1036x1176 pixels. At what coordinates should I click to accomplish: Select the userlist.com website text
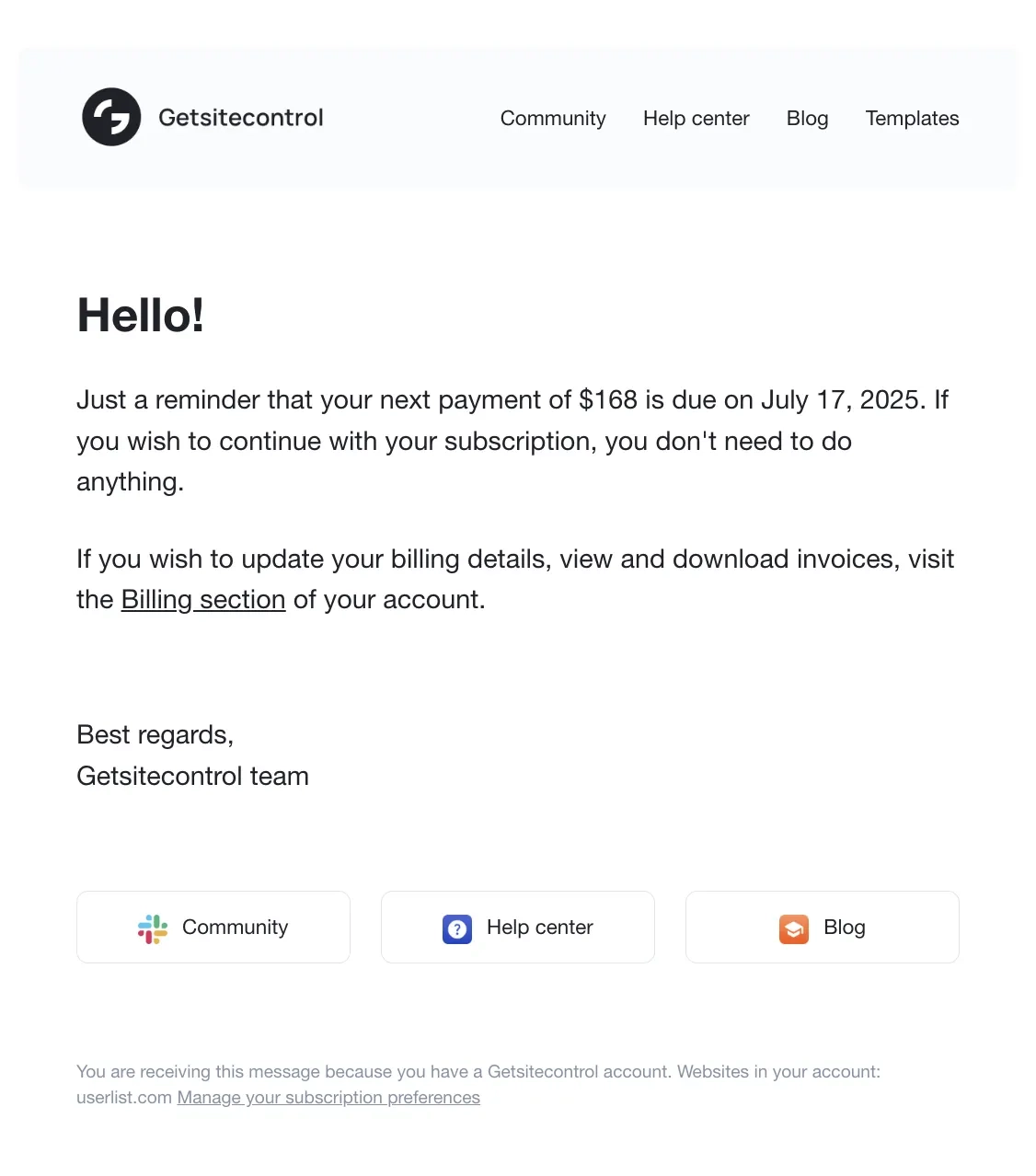pyautogui.click(x=123, y=1097)
